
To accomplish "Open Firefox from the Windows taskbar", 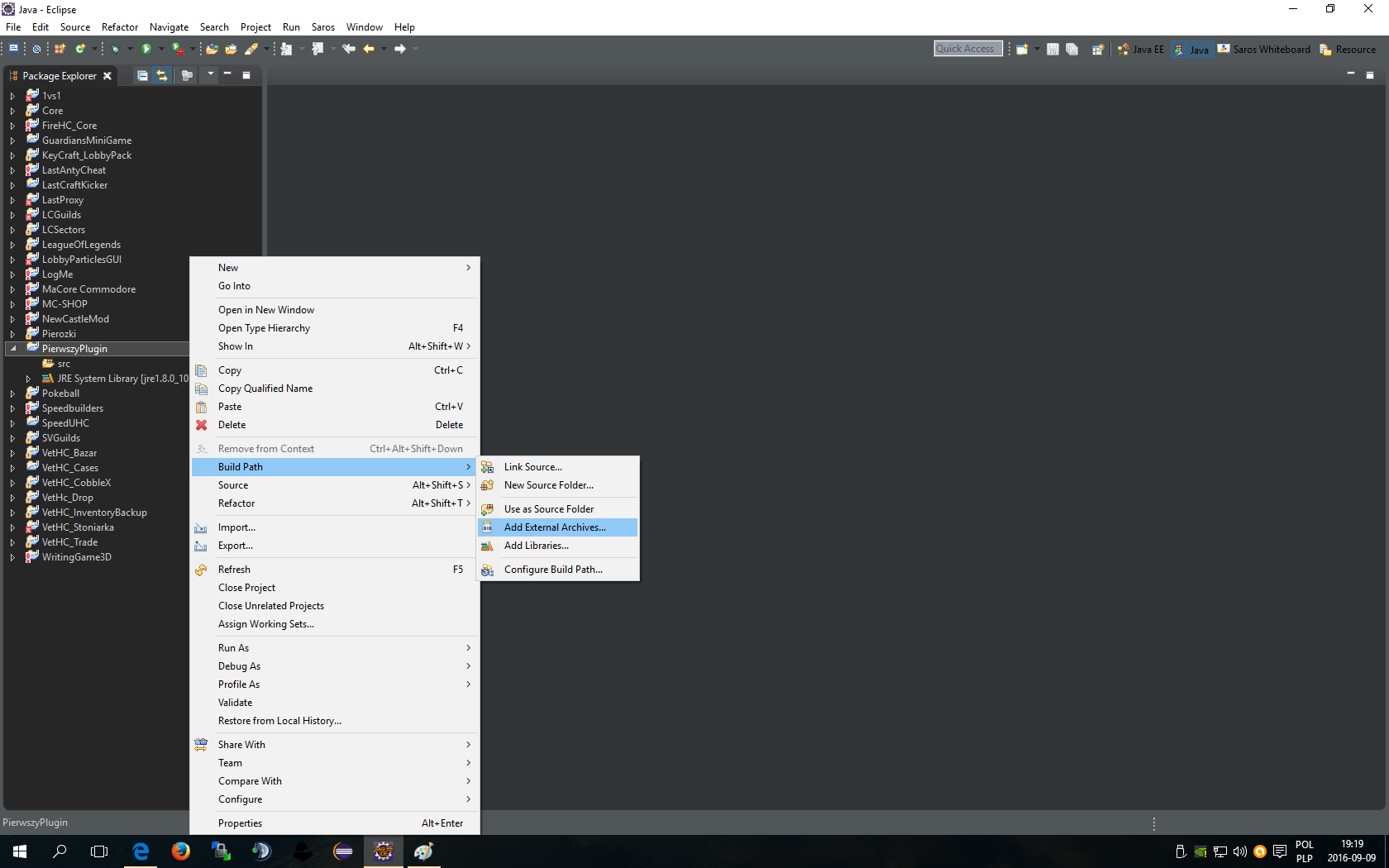I will tap(180, 851).
